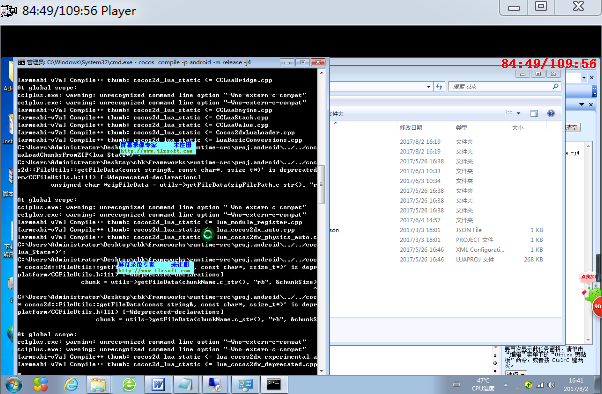The height and width of the screenshot is (394, 602).
Task: Click the cmd window scrollbar down arrow
Action: (x=322, y=371)
